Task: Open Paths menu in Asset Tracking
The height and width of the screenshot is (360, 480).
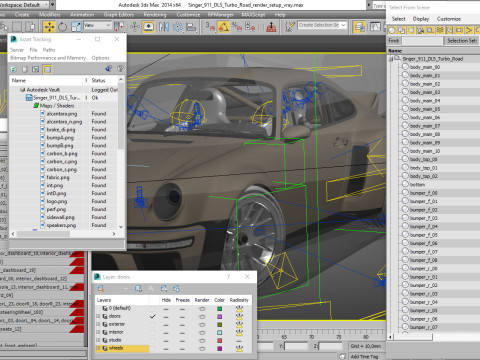Action: tap(49, 50)
